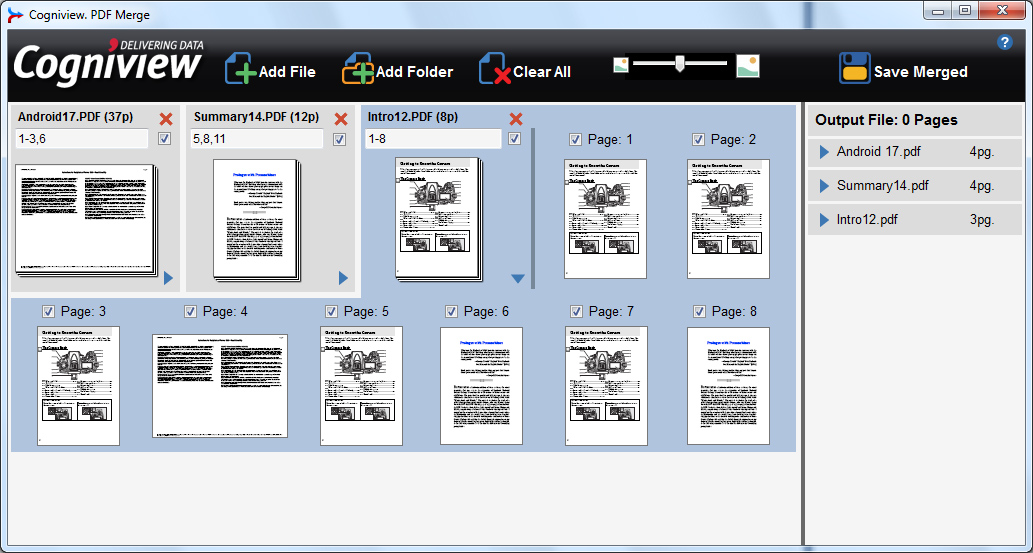Select the Page 1 thumbnail

[x=605, y=219]
